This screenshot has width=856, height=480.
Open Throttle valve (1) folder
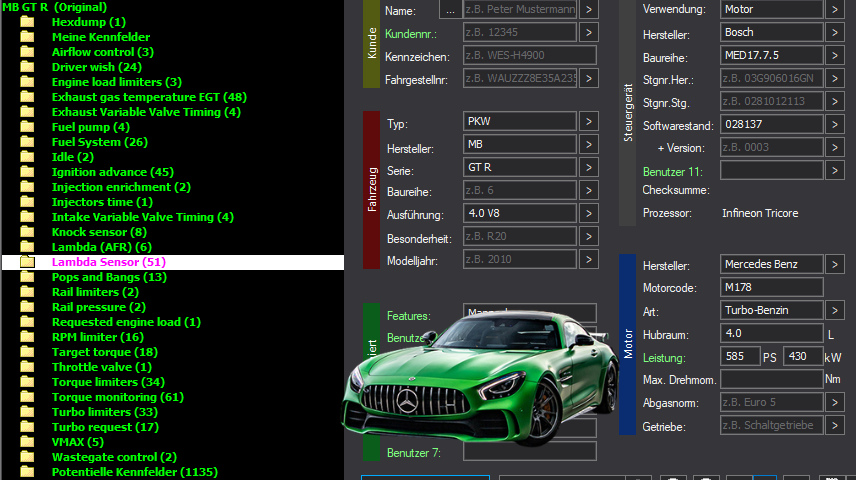click(x=102, y=368)
